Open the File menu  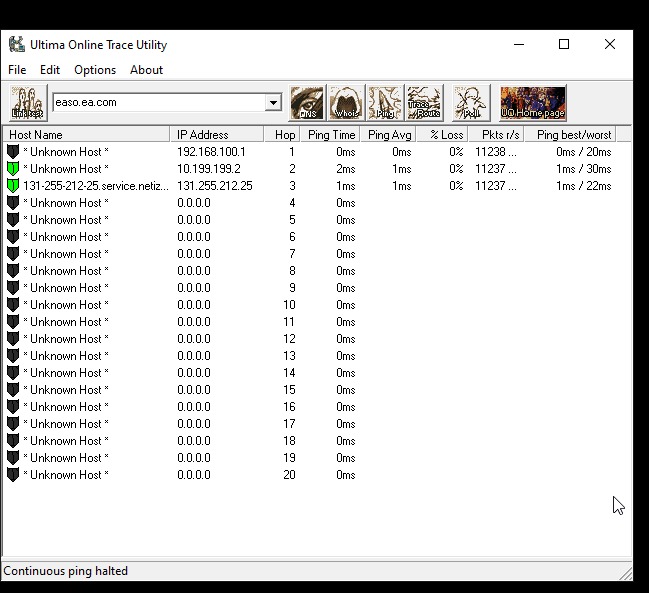(x=17, y=70)
